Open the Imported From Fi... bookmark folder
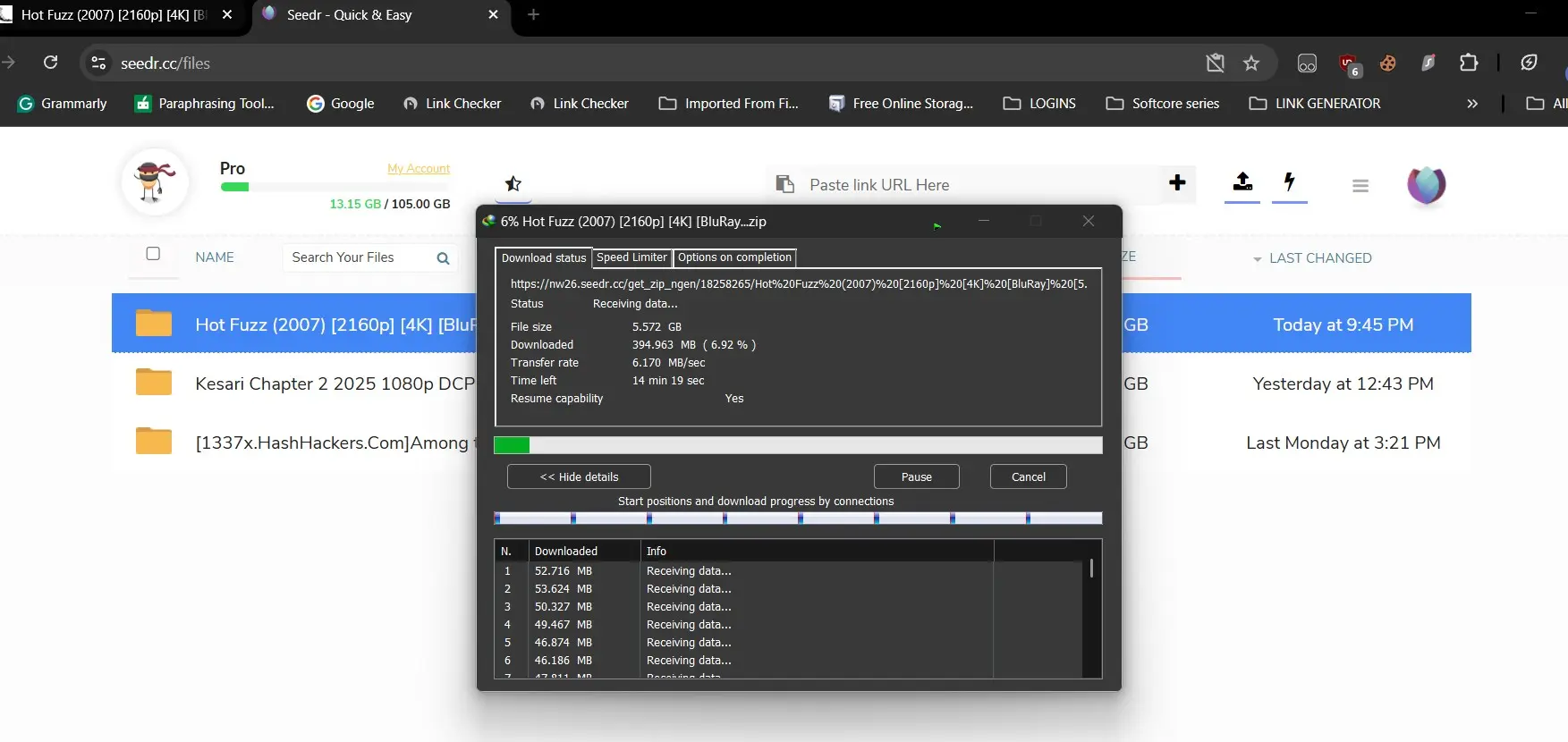1568x742 pixels. pyautogui.click(x=729, y=104)
